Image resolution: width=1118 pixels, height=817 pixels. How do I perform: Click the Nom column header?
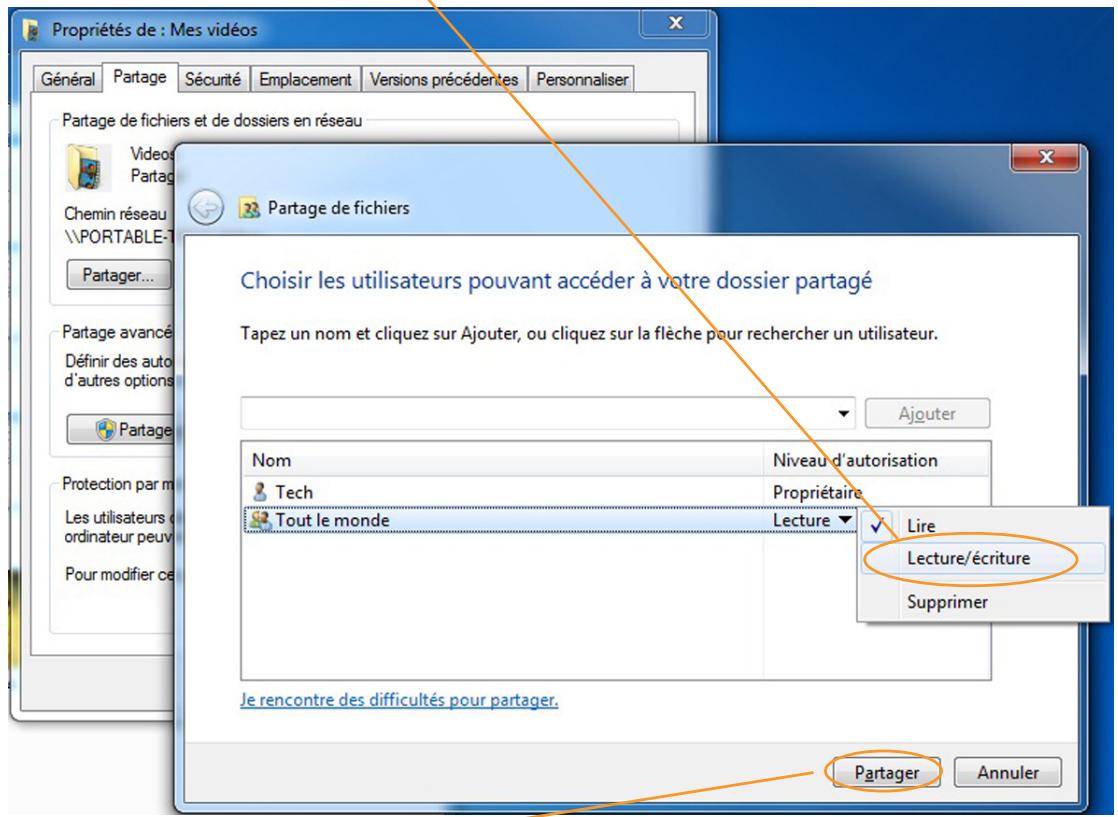503,460
